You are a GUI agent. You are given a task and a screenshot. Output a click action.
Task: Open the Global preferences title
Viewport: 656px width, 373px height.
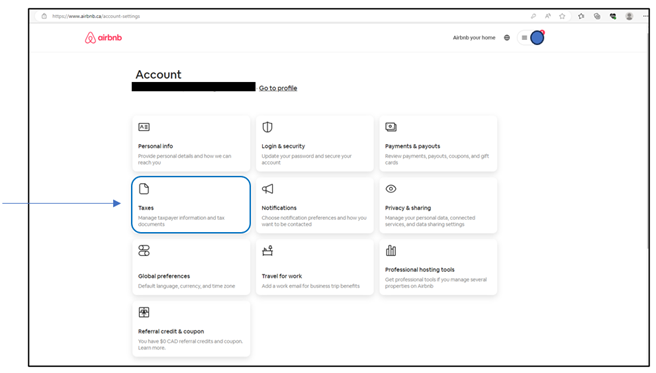click(x=164, y=276)
